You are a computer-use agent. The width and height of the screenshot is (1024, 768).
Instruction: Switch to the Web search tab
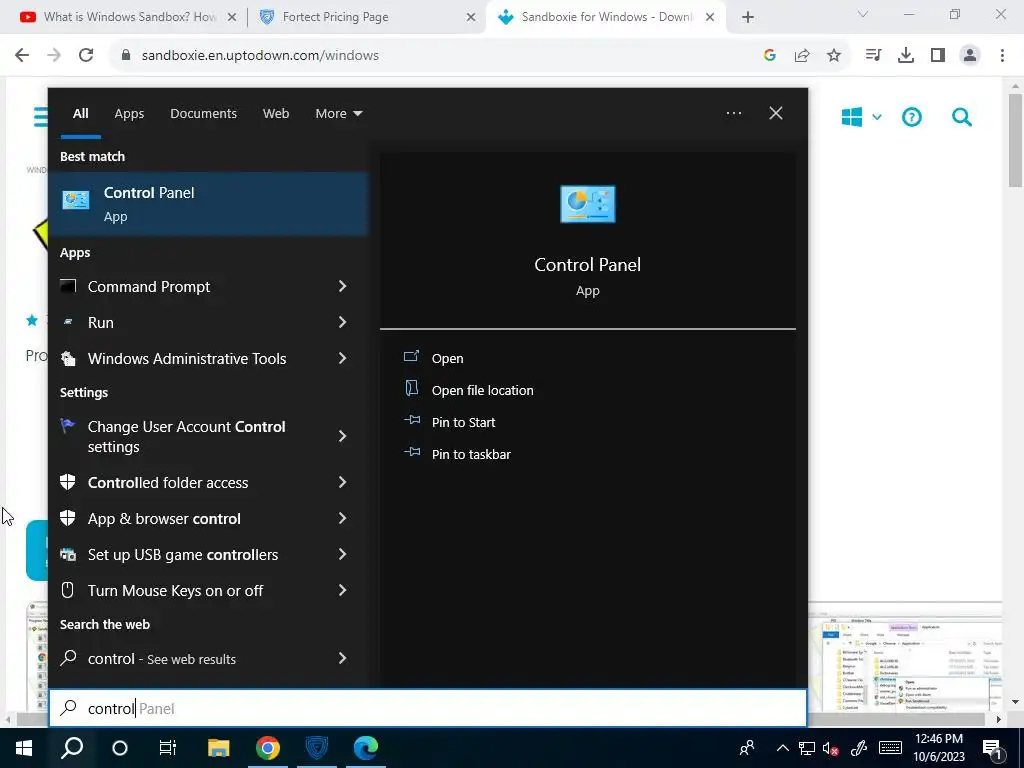point(276,114)
